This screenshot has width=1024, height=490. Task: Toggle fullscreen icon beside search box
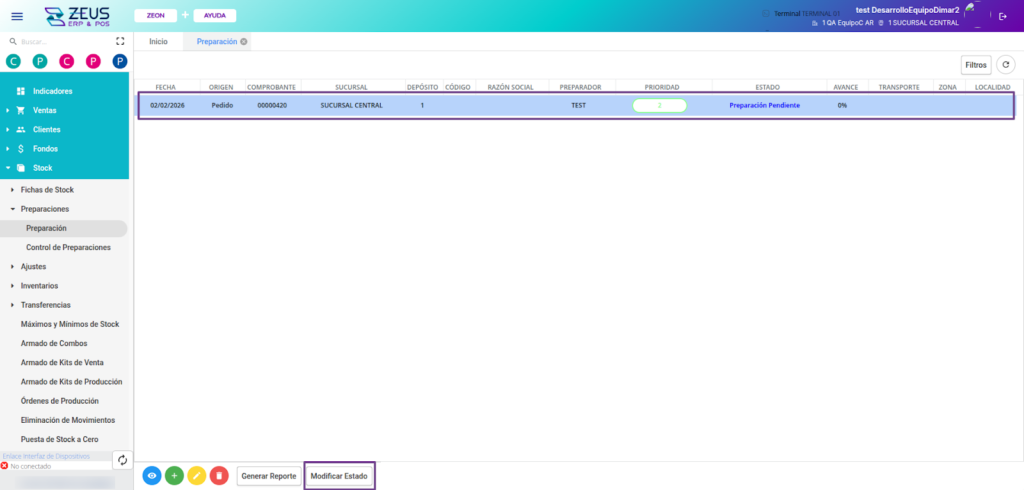tap(120, 41)
